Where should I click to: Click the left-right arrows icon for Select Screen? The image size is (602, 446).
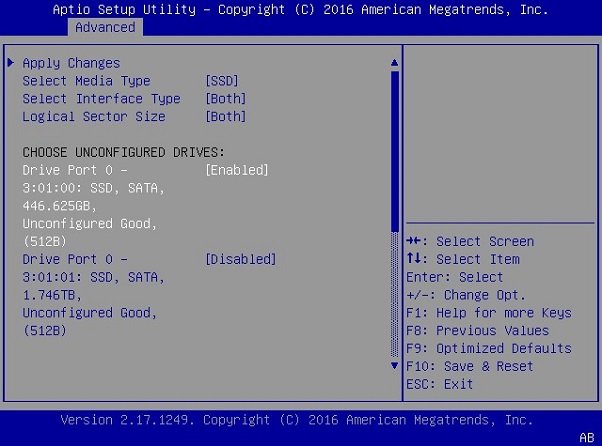tap(416, 241)
